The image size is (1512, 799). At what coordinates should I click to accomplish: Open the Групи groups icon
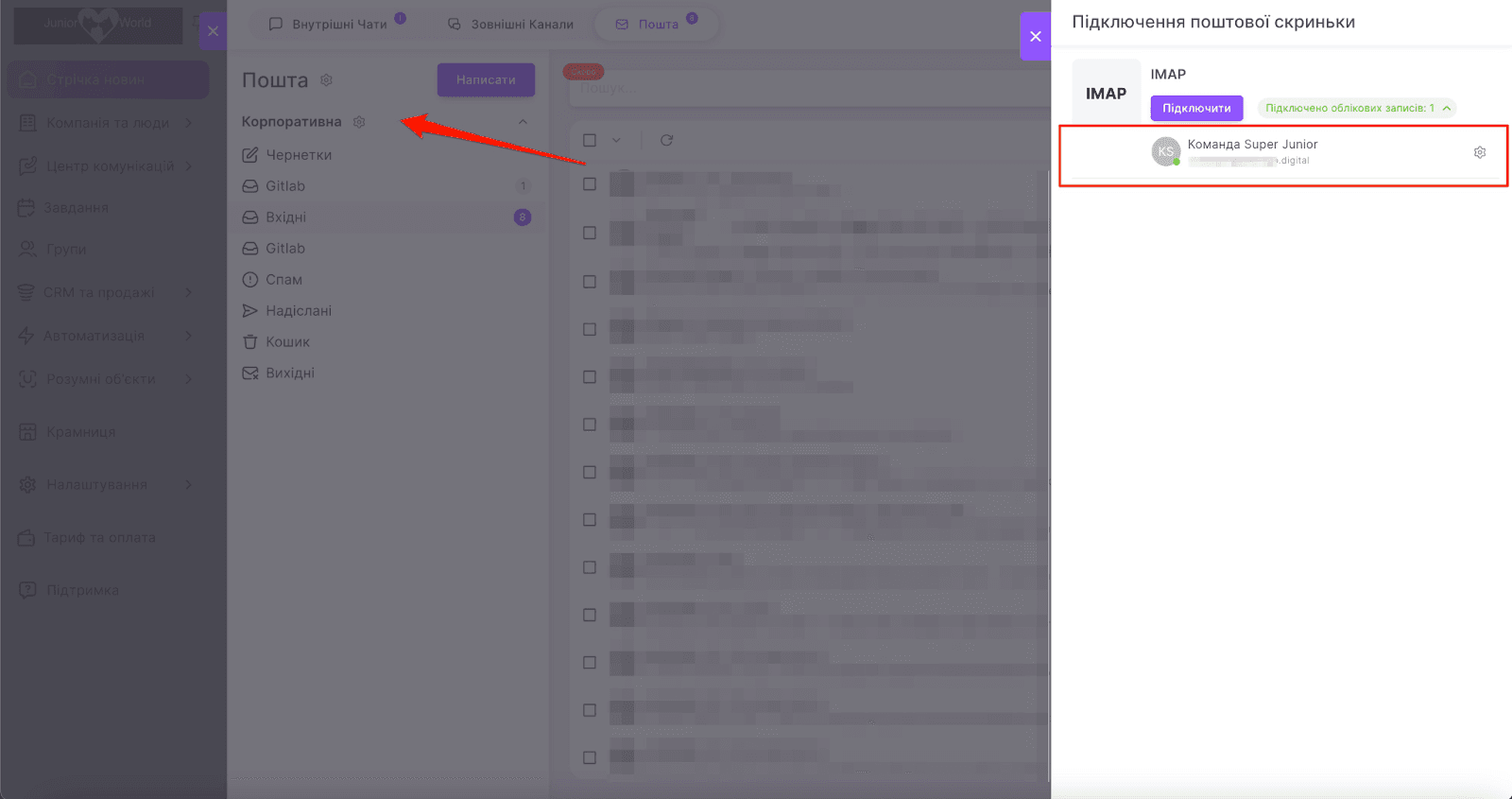point(27,249)
